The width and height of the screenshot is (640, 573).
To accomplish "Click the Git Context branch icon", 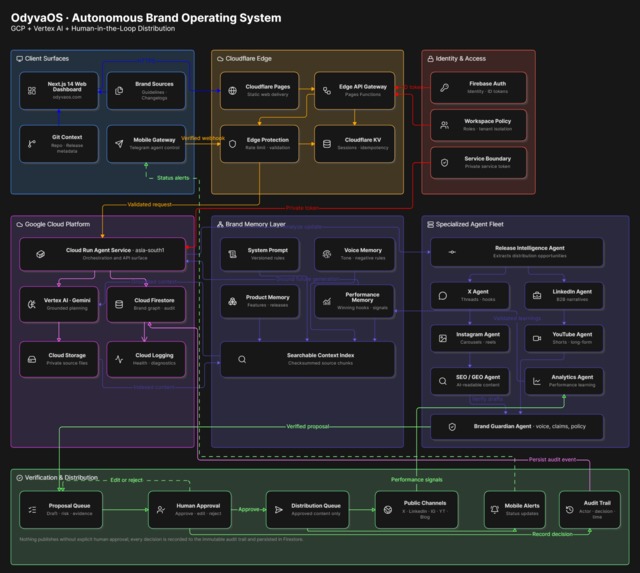I will (x=32, y=144).
